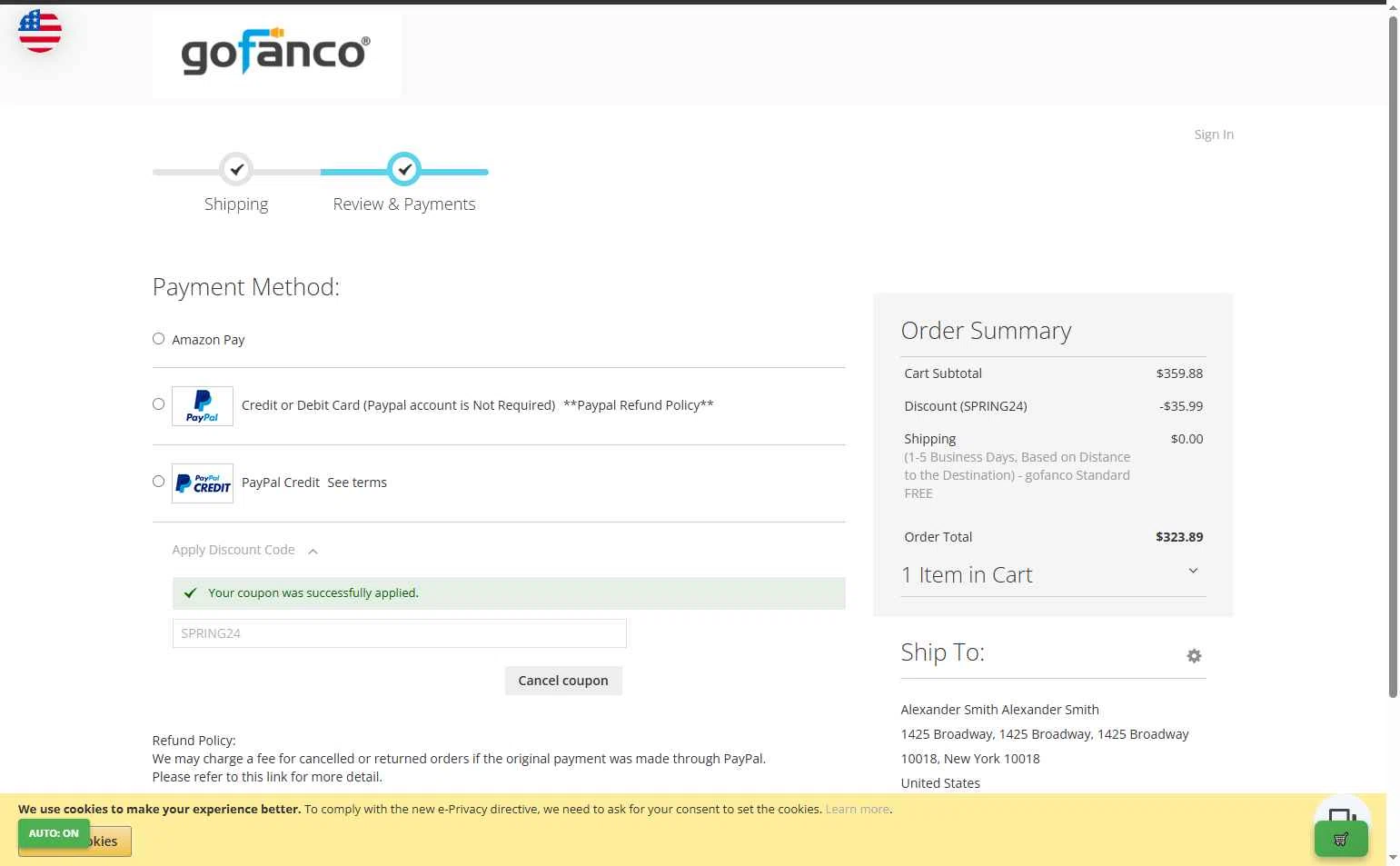Select the PayPal Credit radio button
Viewport: 1400px width, 866px height.
coord(158,482)
